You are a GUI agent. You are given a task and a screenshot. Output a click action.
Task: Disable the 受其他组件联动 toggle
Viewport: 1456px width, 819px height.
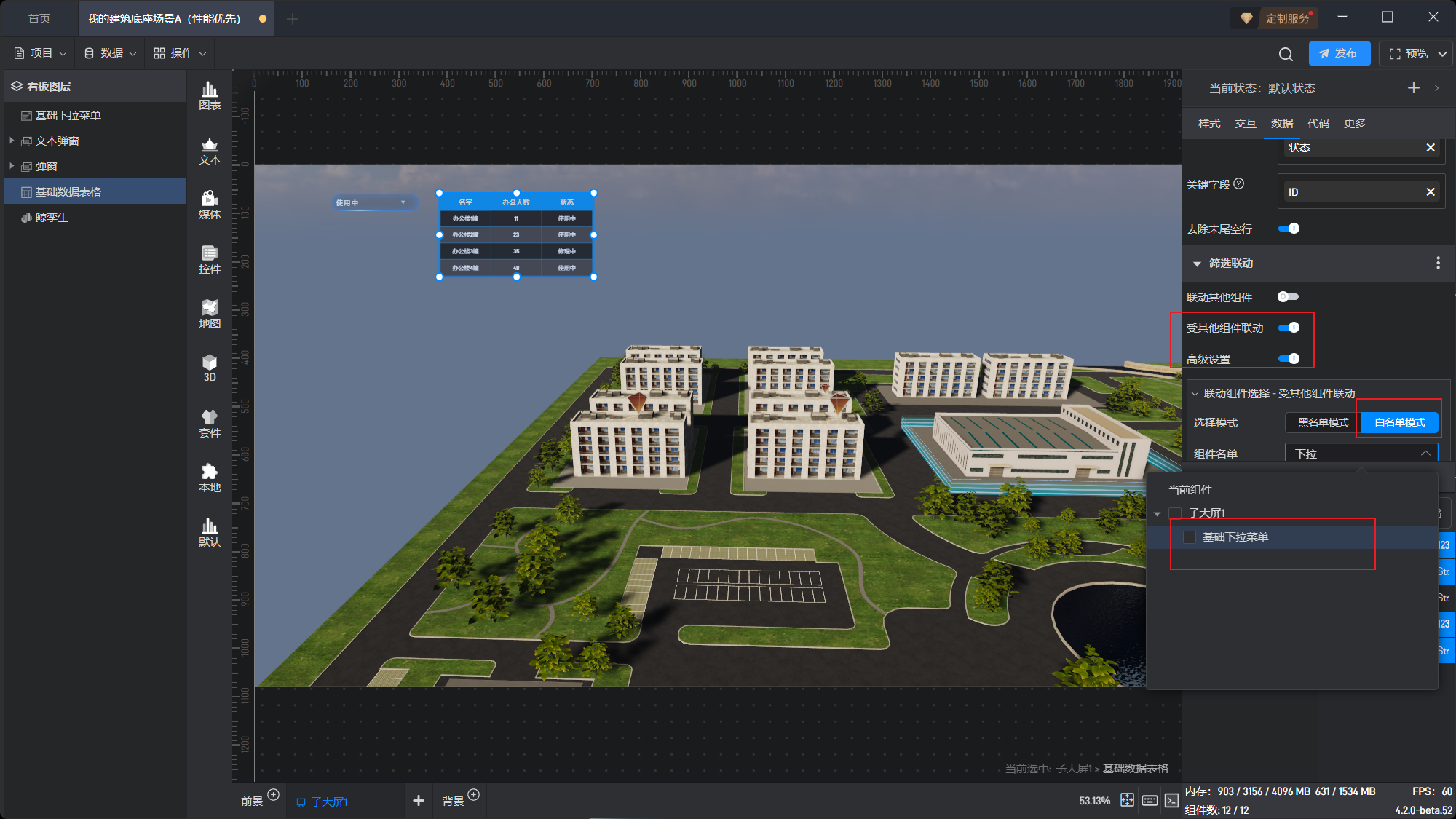point(1289,328)
